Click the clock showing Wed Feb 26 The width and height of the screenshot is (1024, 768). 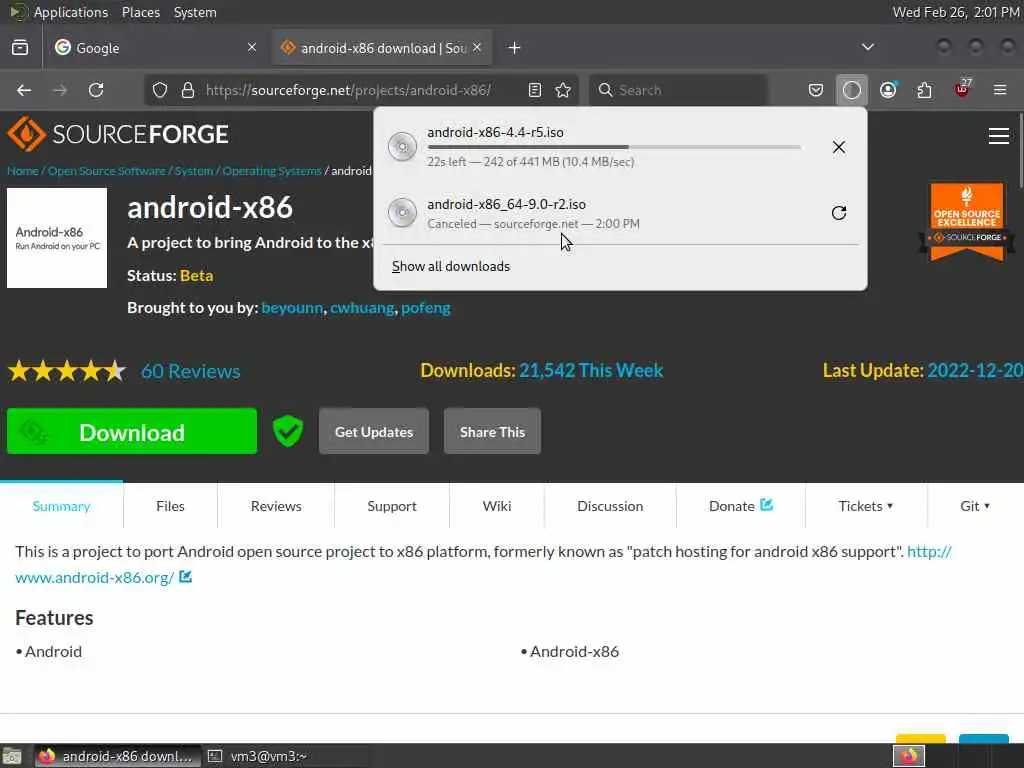(x=955, y=12)
